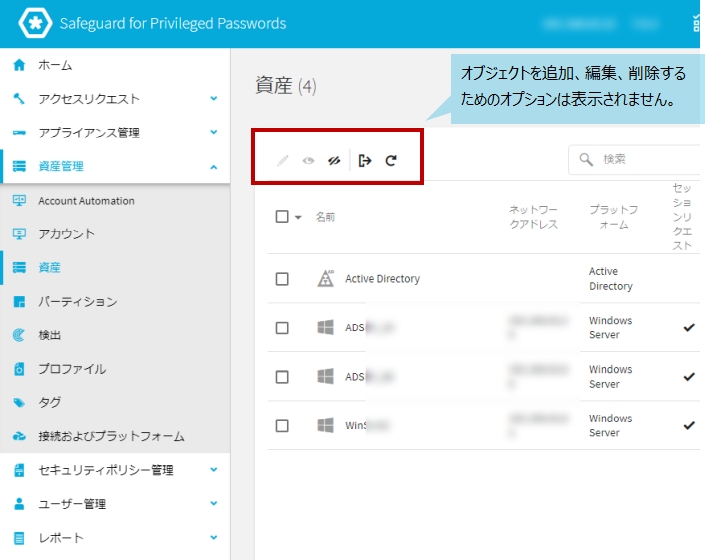Click the ユーザー管理 person icon
This screenshot has width=705, height=560.
point(19,504)
